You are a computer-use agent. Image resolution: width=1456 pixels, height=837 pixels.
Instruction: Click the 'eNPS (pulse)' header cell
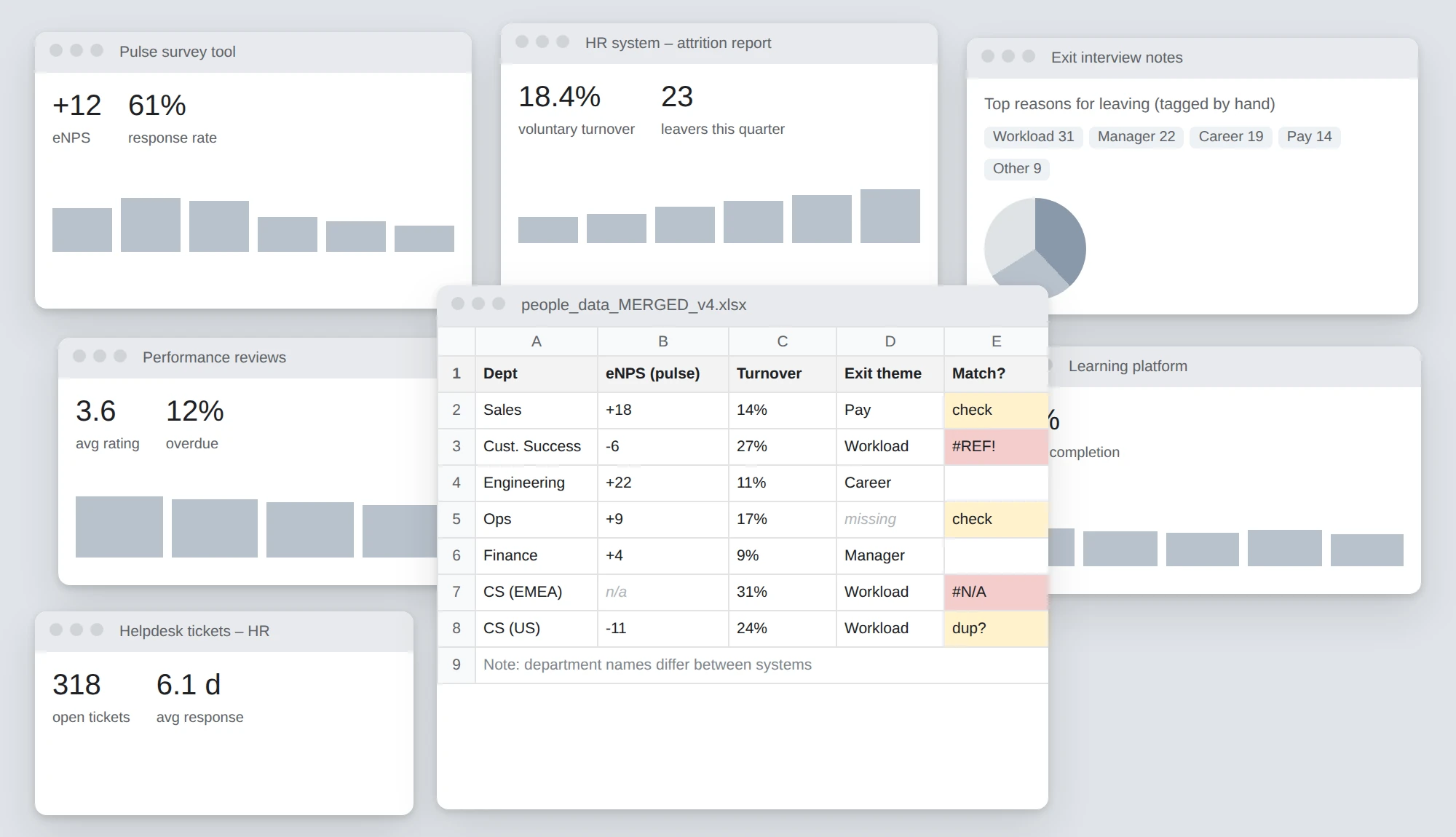tap(662, 373)
